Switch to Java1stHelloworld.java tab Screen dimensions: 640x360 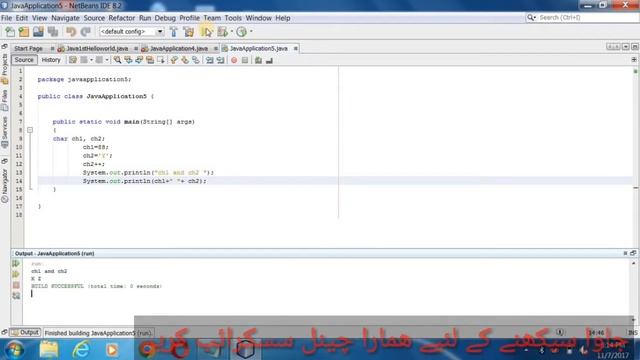coord(97,48)
